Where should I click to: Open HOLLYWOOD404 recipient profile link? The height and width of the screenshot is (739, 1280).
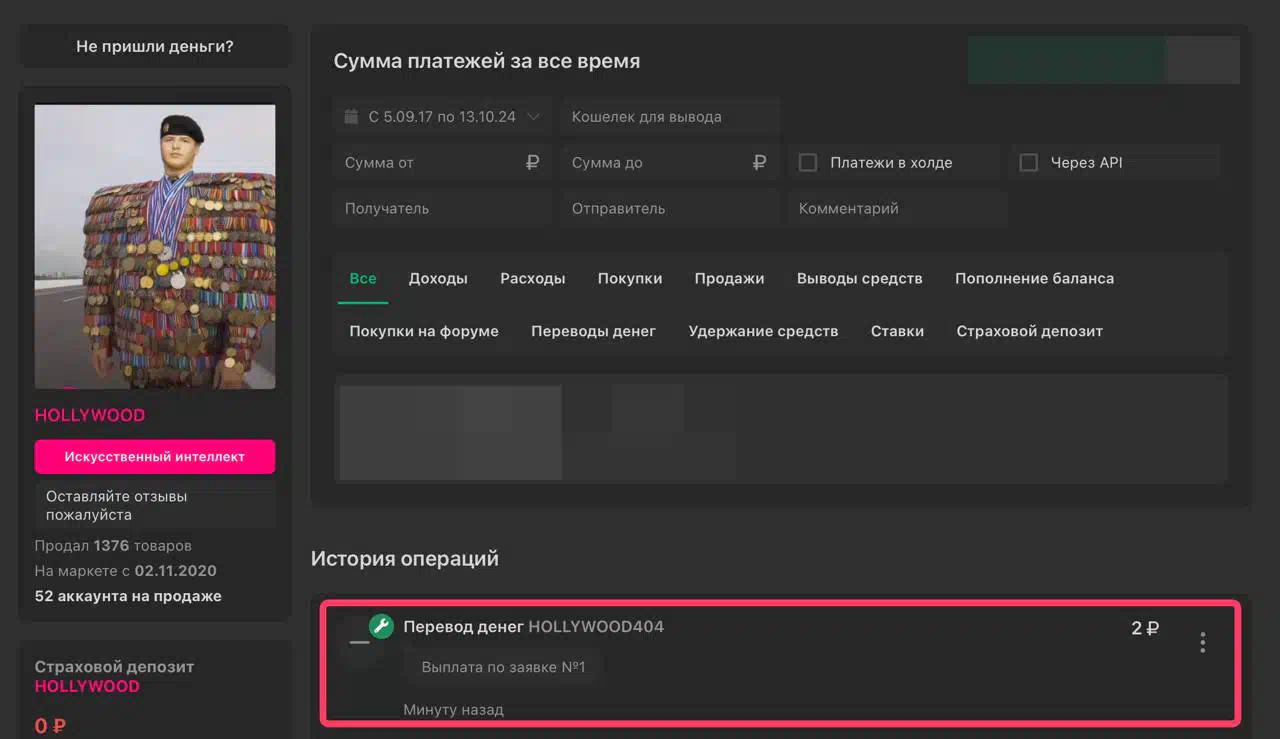(x=596, y=627)
